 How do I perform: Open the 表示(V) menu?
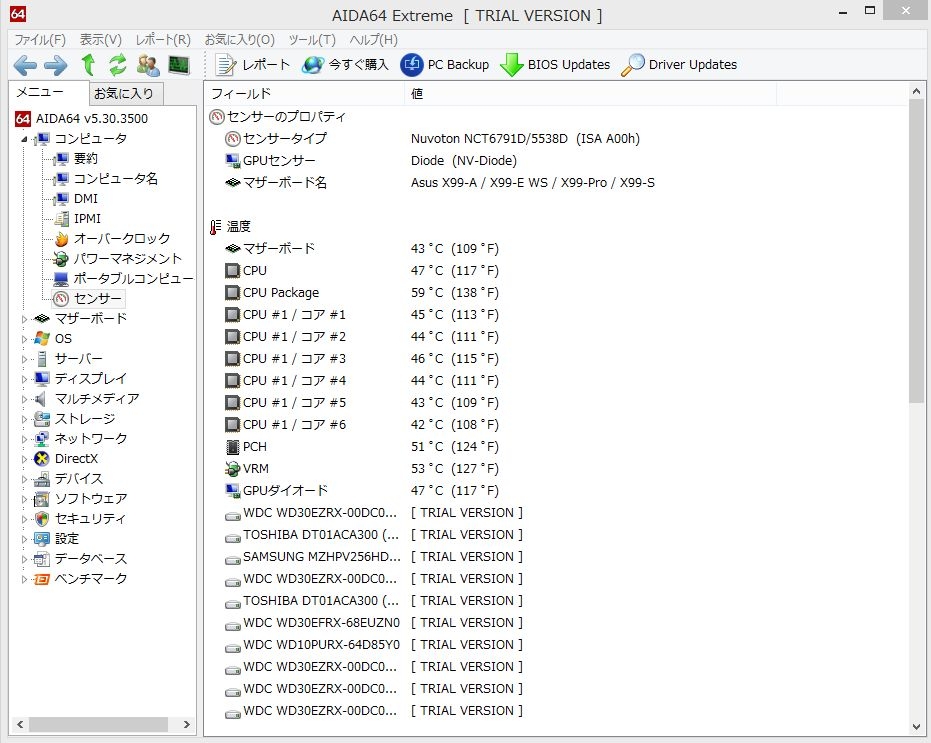tap(100, 40)
